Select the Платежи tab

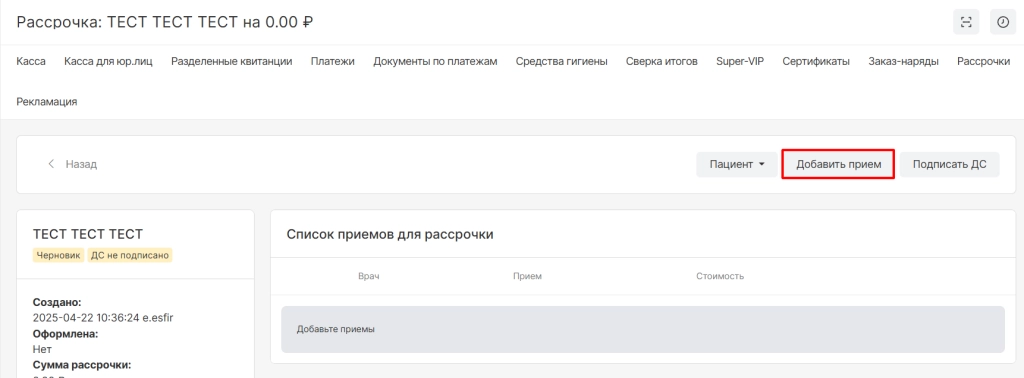point(332,61)
